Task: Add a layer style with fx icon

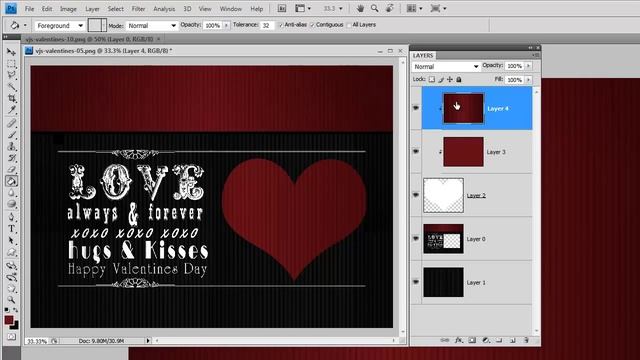Action: tap(458, 340)
